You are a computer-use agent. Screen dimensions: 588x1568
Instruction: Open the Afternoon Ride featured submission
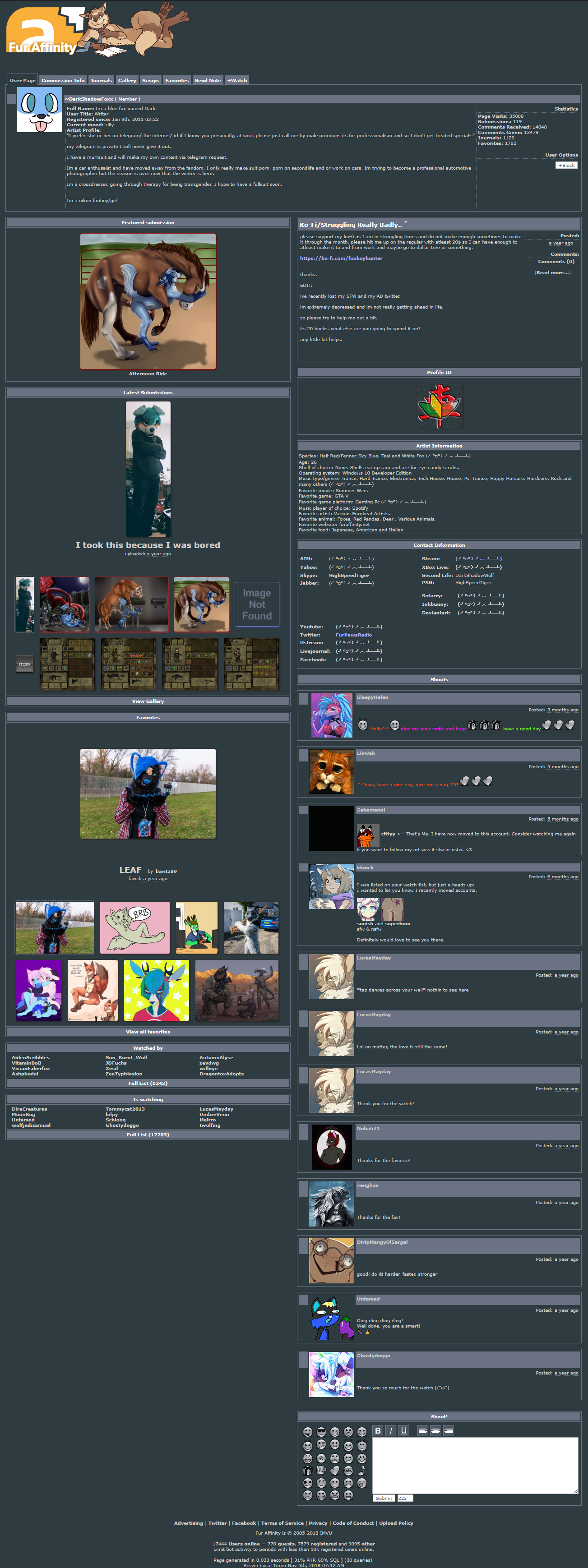148,301
